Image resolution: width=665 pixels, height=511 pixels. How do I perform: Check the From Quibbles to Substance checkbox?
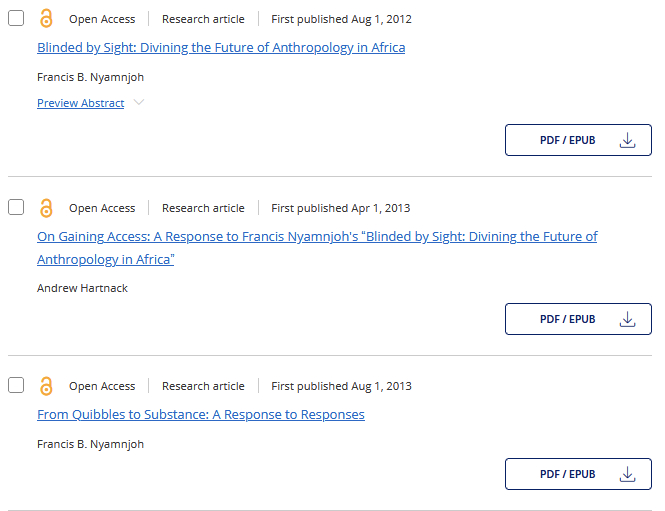pyautogui.click(x=16, y=386)
